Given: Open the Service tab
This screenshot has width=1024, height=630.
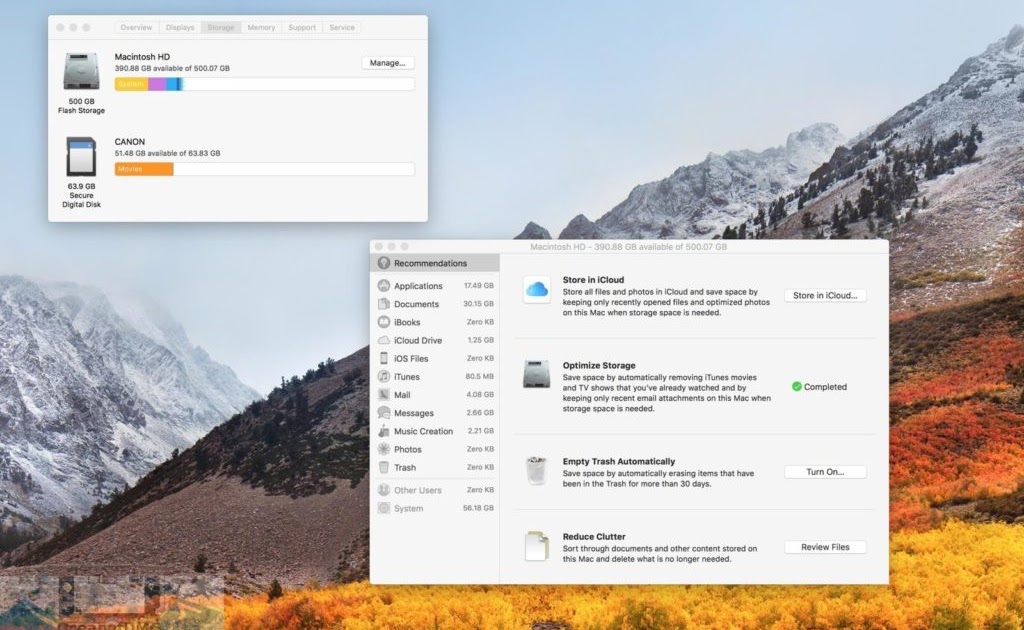Looking at the screenshot, I should pos(342,27).
